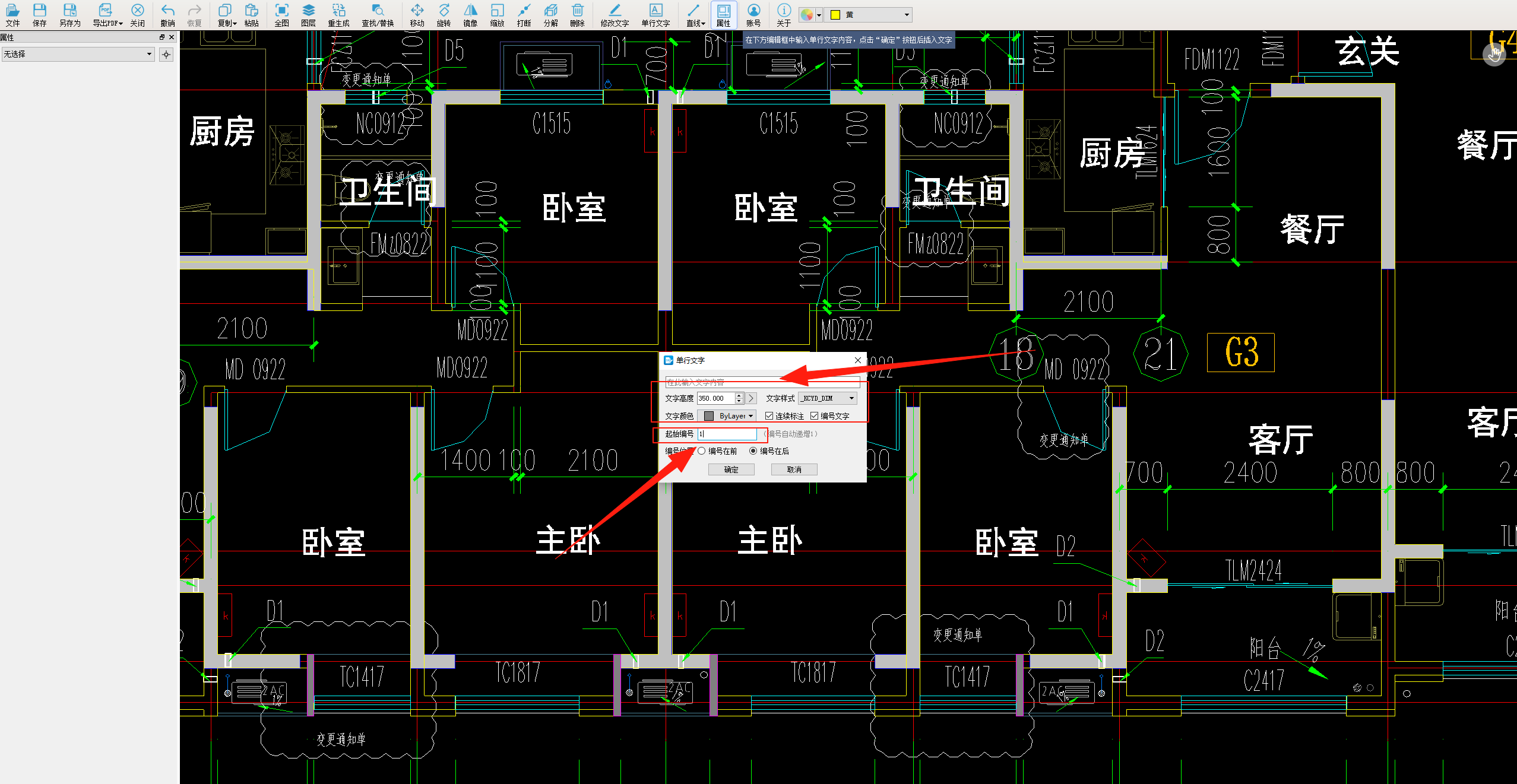1517x784 pixels.
Task: Click the 起始编号 input field
Action: (727, 434)
